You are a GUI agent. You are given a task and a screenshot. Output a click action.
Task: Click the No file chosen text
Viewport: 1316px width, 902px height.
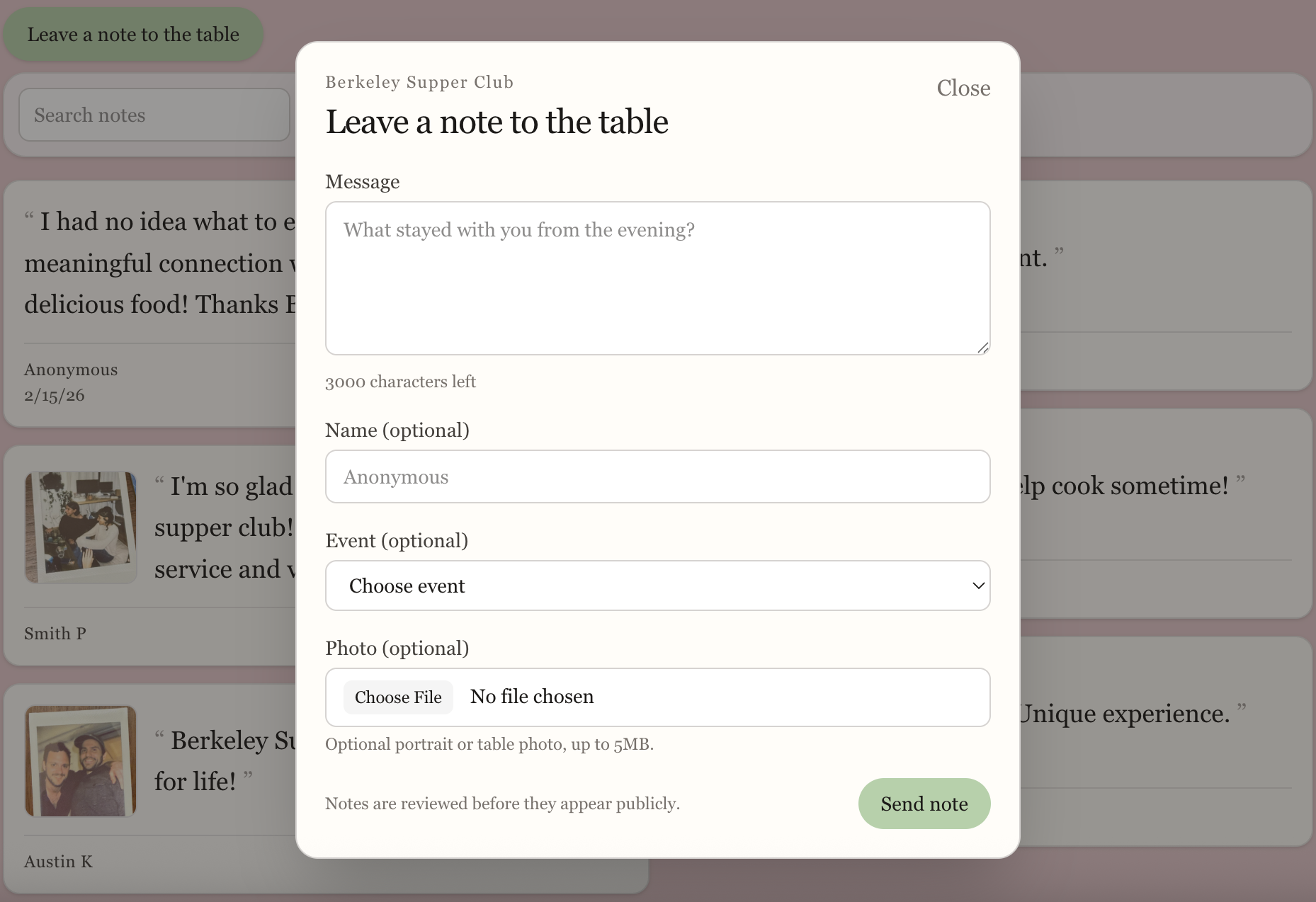531,697
